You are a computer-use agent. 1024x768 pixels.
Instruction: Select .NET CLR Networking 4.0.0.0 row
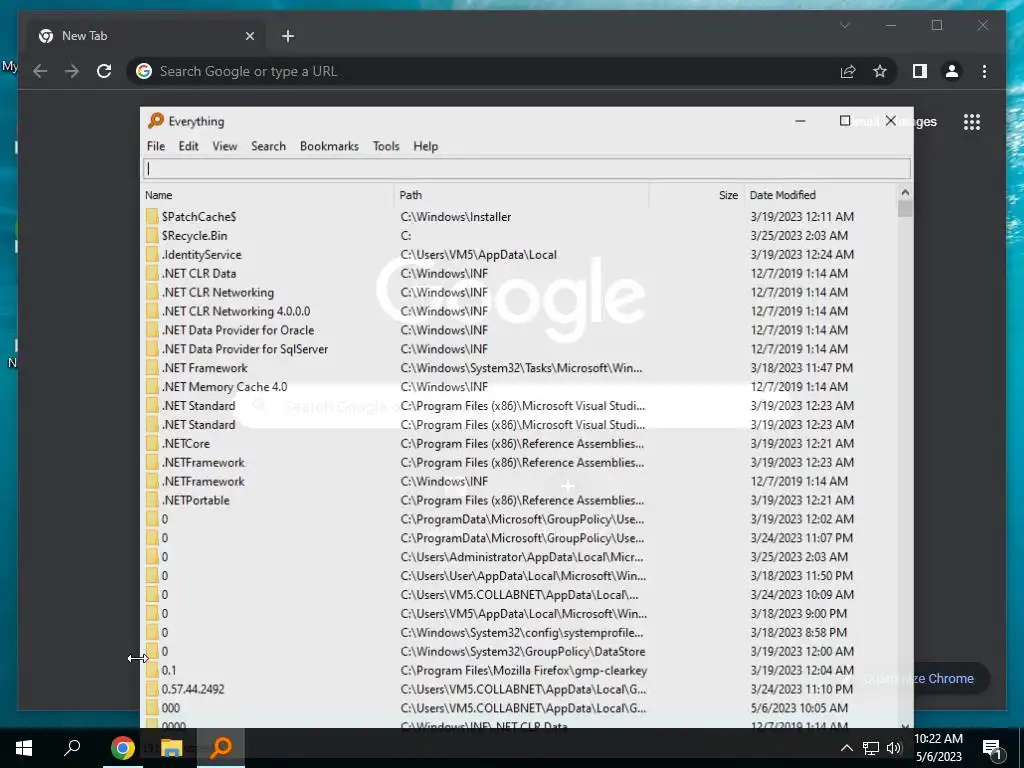click(519, 311)
